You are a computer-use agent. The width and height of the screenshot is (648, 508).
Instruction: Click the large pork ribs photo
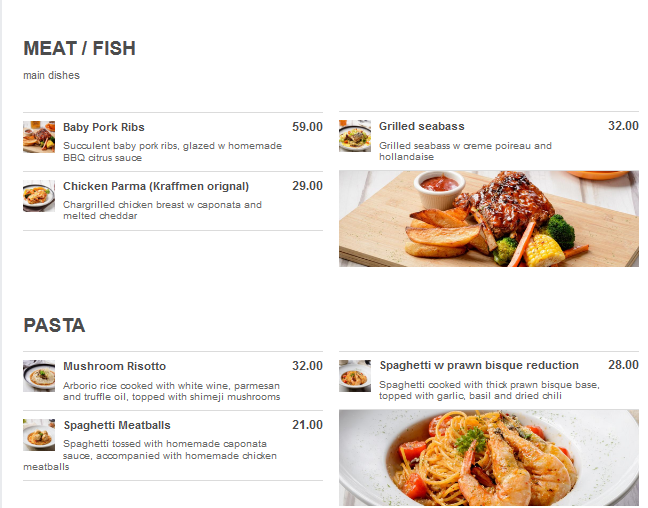point(489,219)
